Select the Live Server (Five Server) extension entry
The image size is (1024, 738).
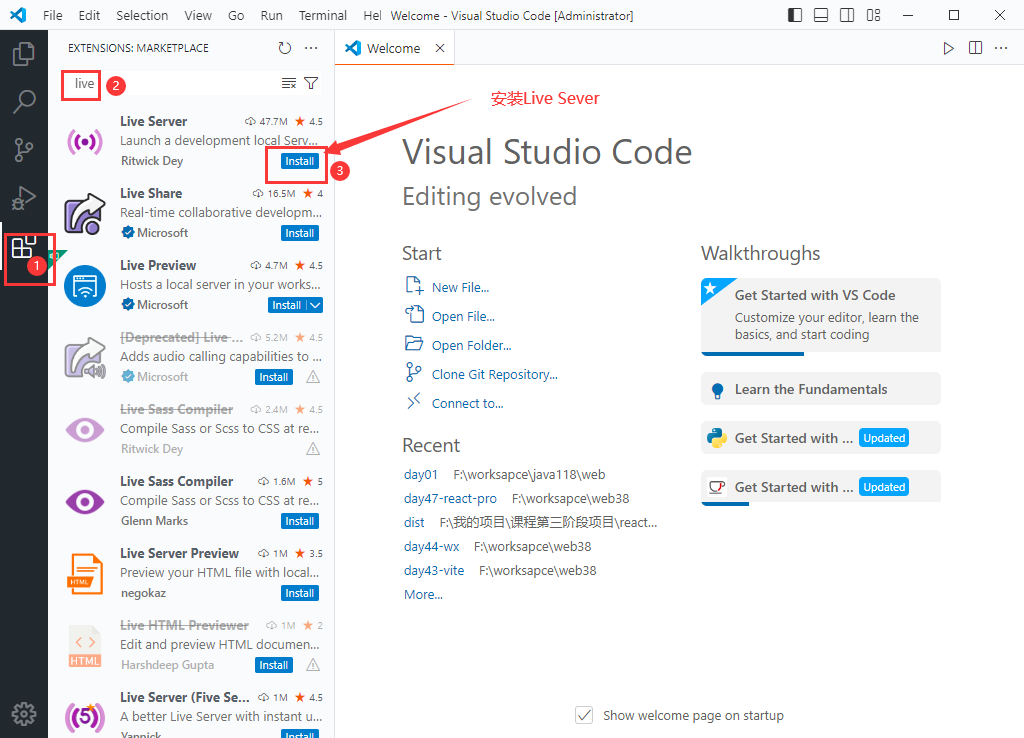click(191, 713)
